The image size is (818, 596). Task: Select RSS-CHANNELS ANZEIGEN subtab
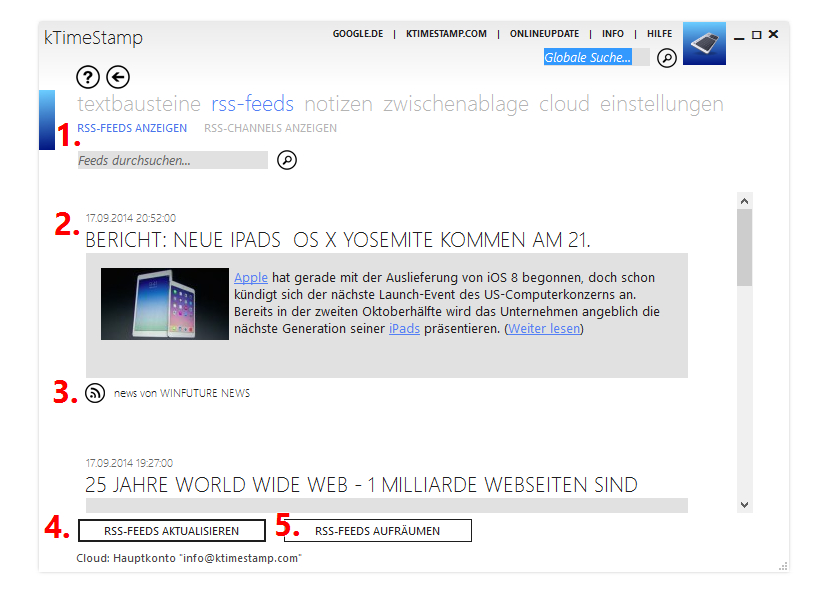[270, 128]
